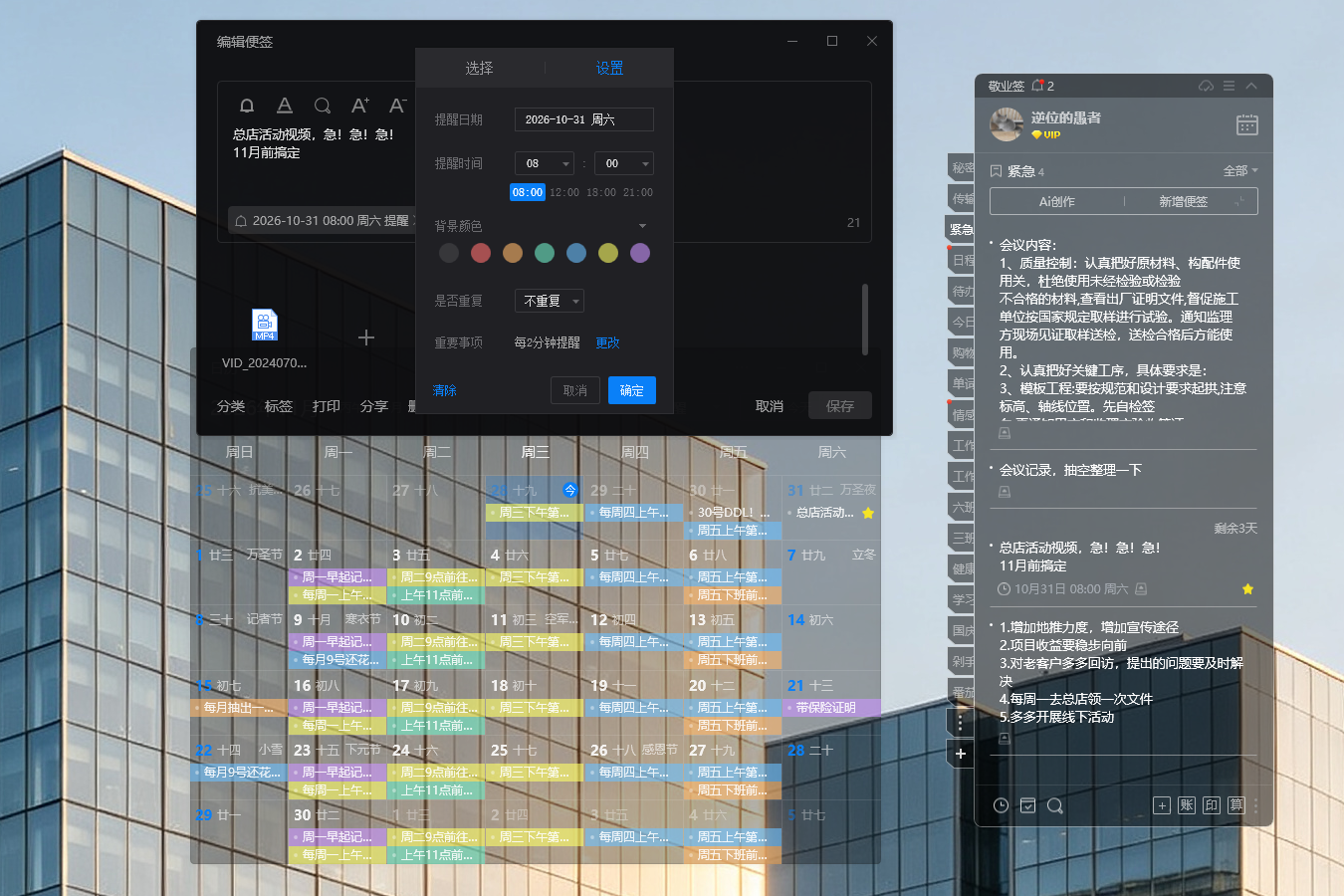This screenshot has height=896, width=1344.
Task: Select the 日程 category tab in sidebar
Action: (x=961, y=260)
